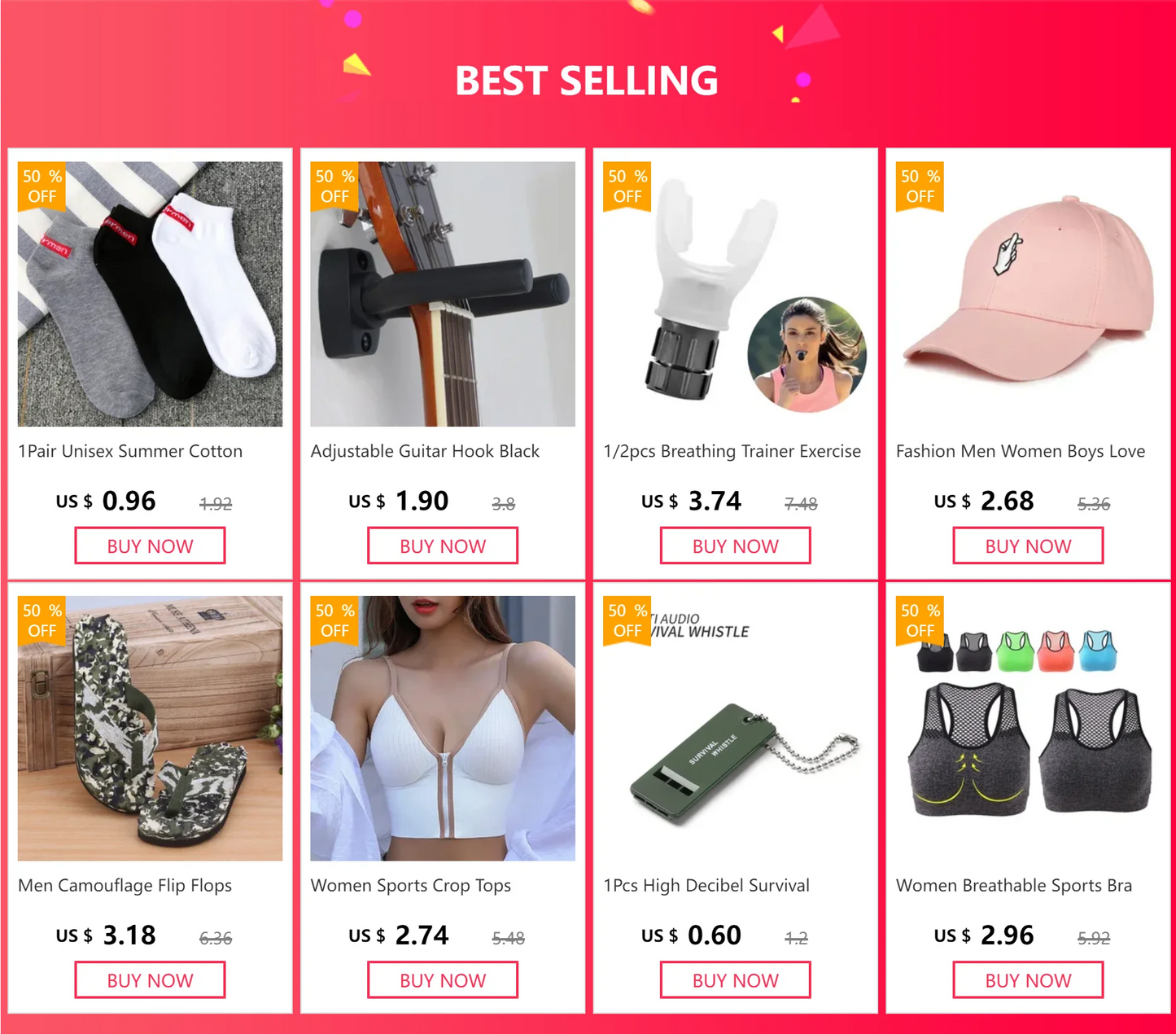View the camouflage flip flops photo

click(x=150, y=728)
